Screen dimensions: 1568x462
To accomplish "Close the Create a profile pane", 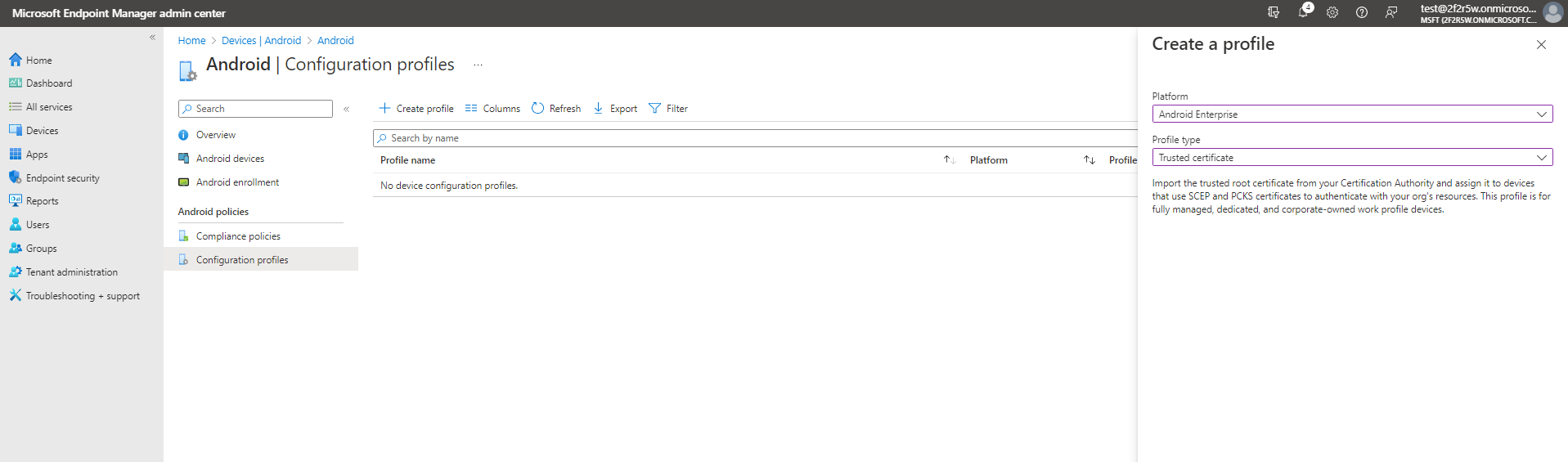I will (x=1541, y=45).
